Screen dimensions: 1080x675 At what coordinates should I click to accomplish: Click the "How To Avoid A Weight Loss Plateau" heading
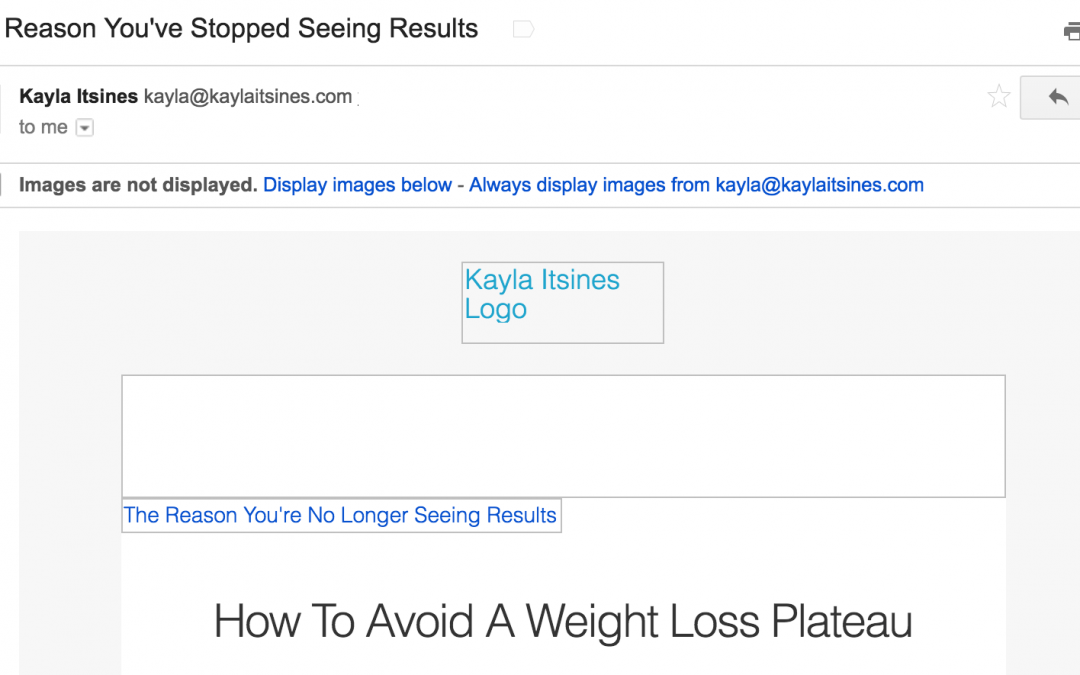tap(563, 622)
